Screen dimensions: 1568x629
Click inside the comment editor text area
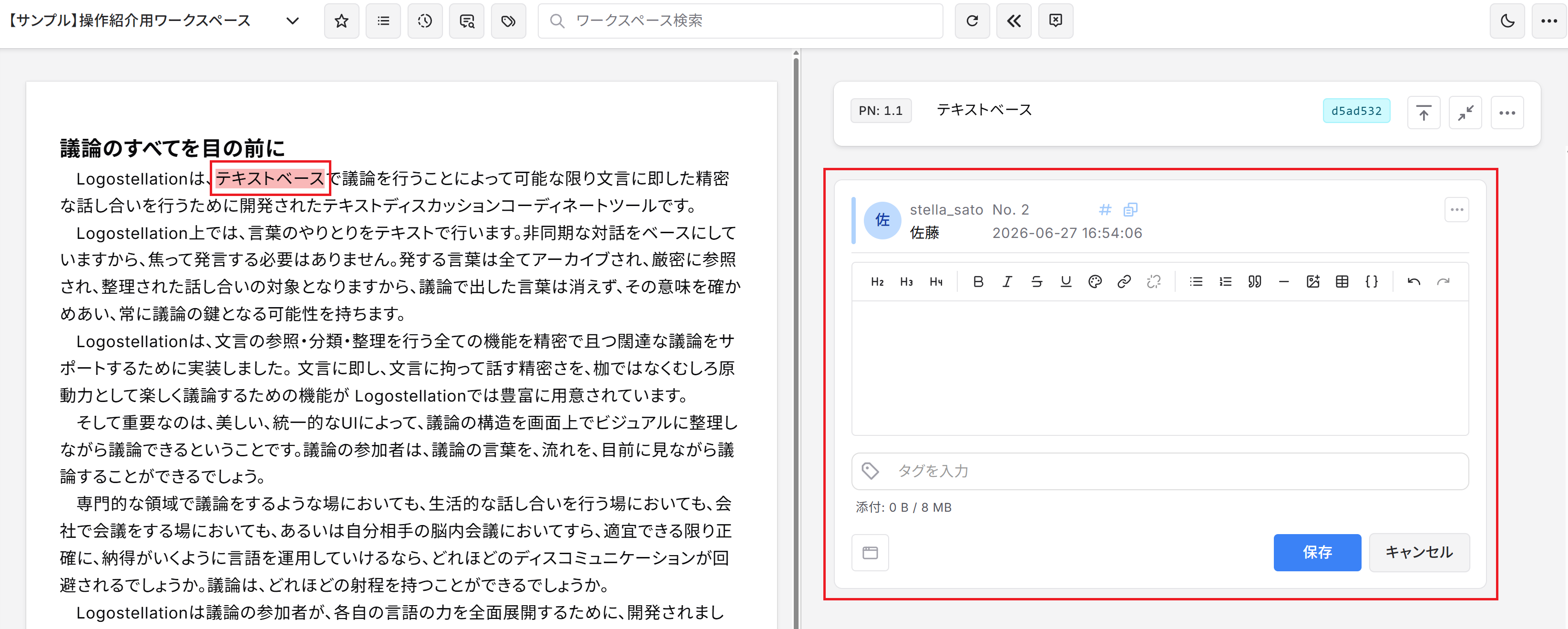[1160, 368]
